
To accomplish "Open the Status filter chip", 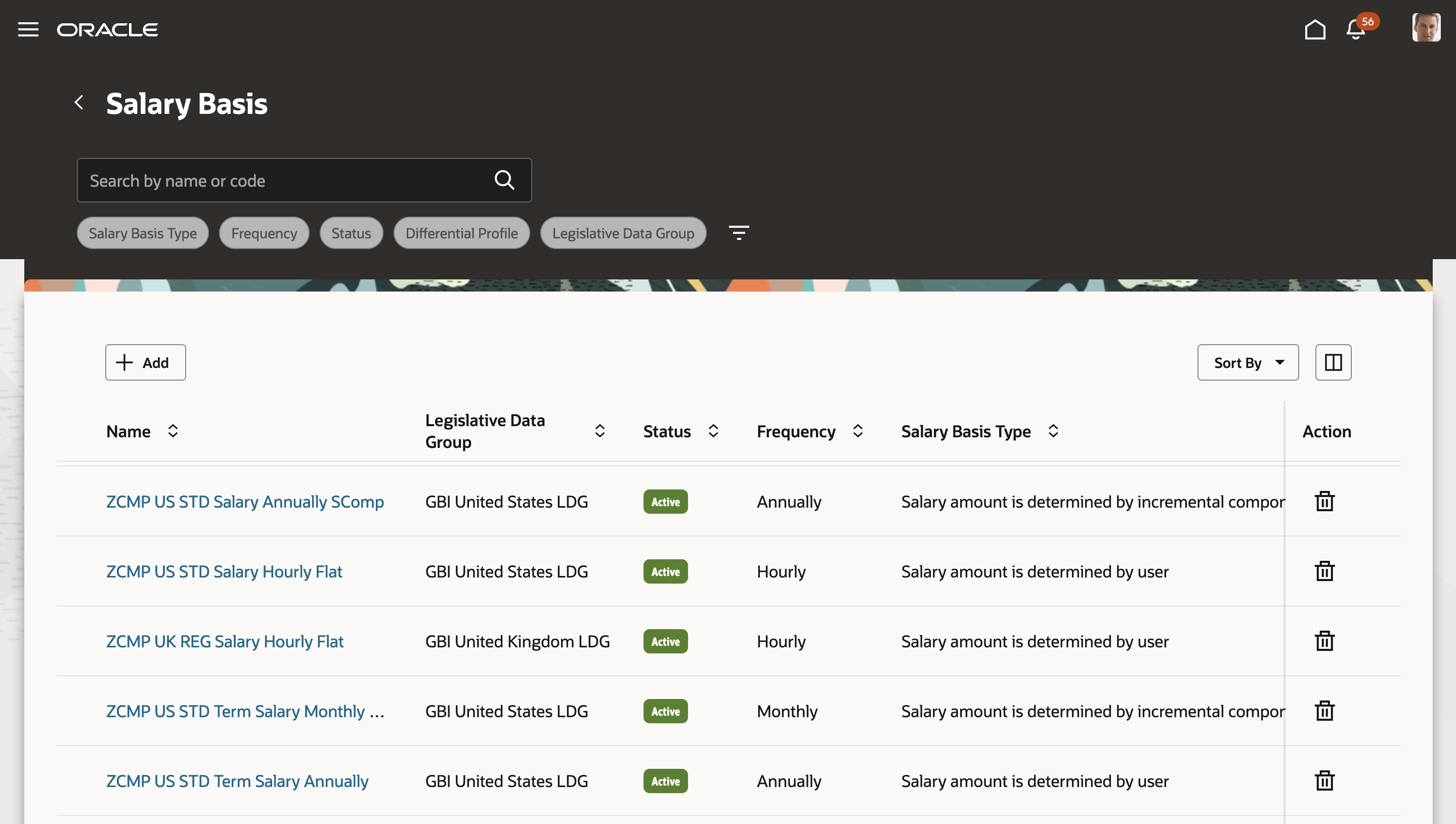I will tap(351, 233).
